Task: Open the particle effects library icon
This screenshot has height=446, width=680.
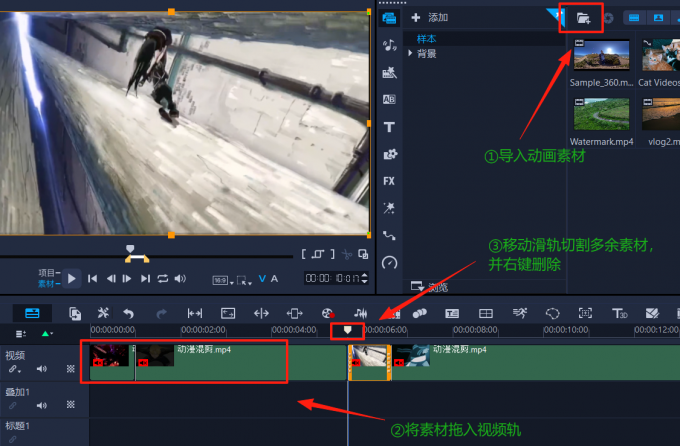Action: pos(389,208)
